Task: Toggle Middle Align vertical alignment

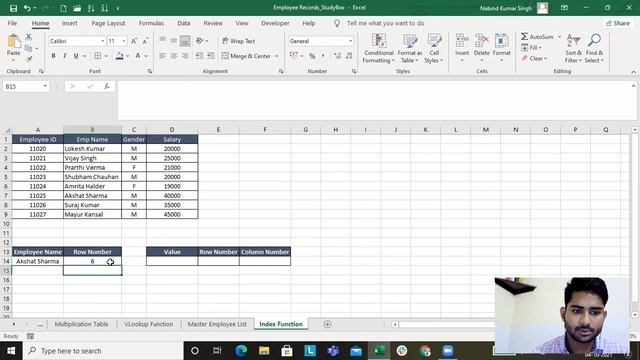Action: 174,41
